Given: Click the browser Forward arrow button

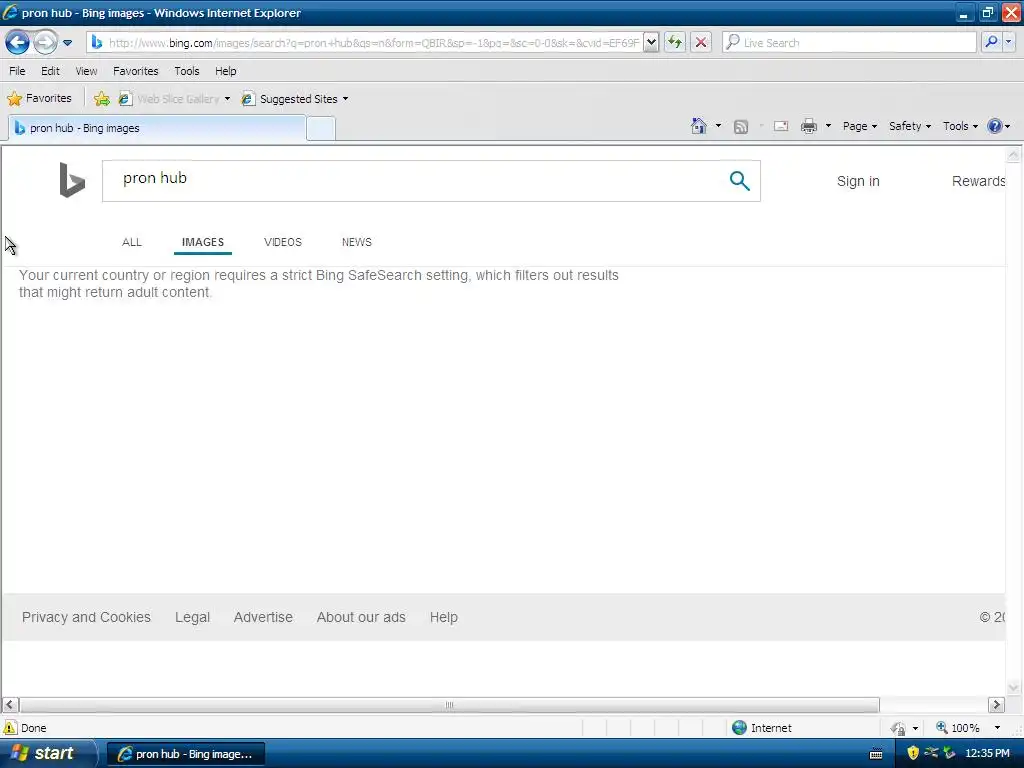Looking at the screenshot, I should (x=45, y=43).
